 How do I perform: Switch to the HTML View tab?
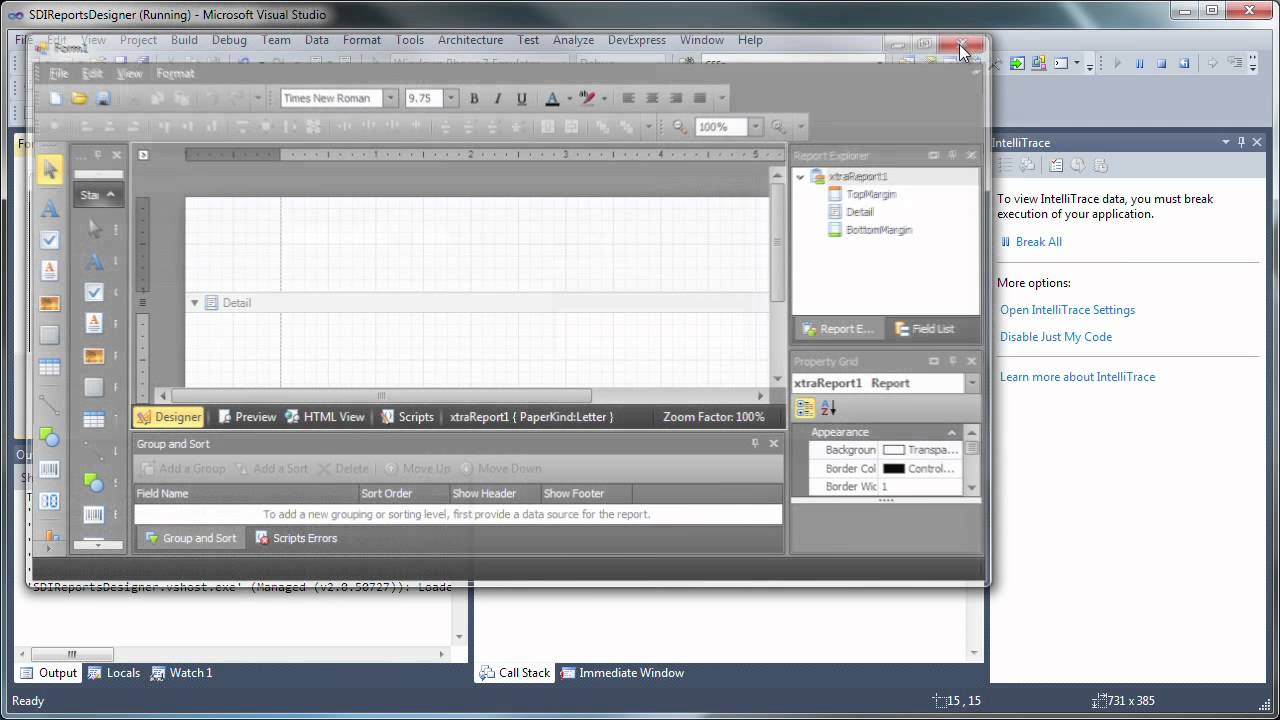coord(325,417)
